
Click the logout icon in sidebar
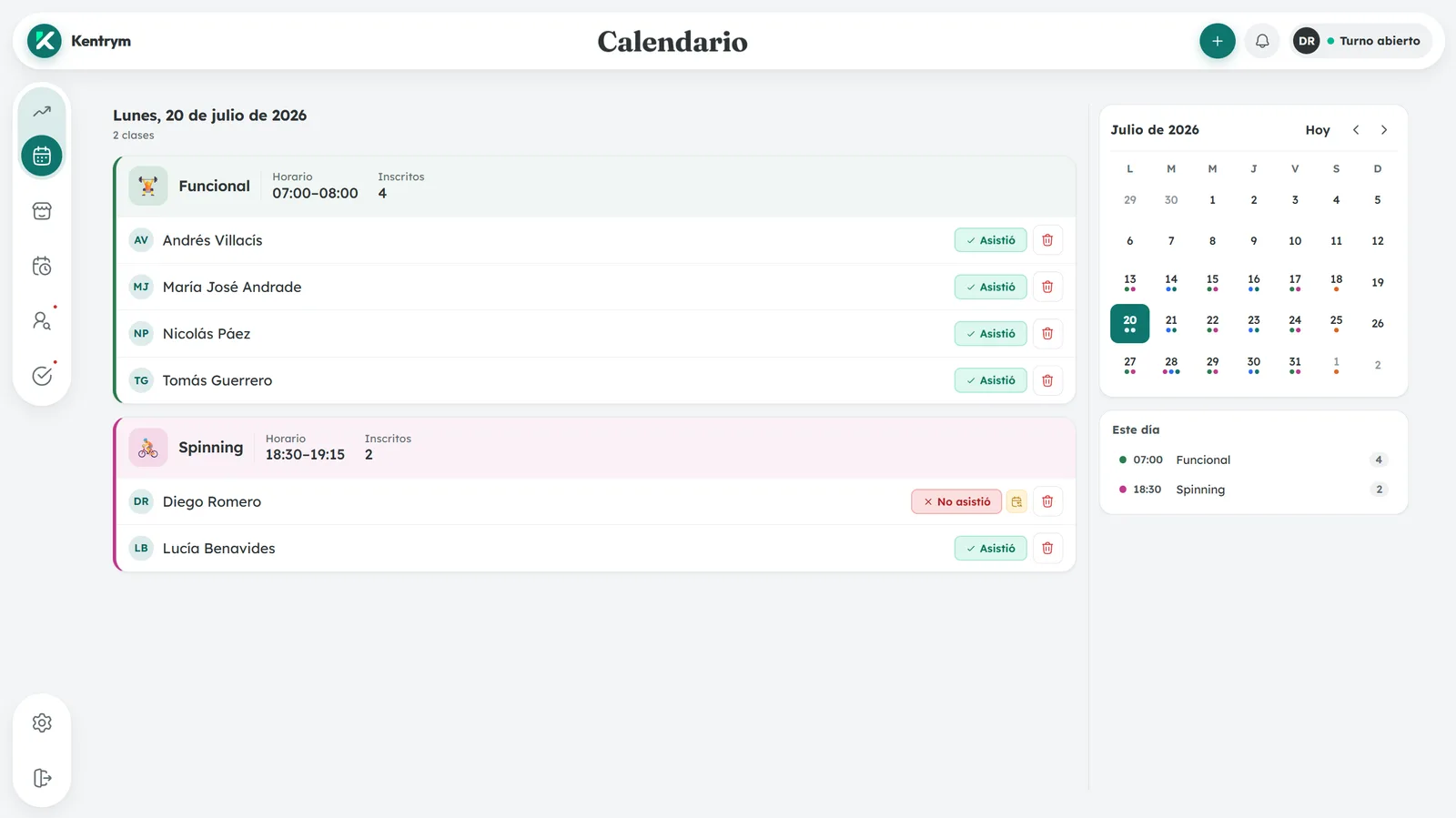(x=42, y=778)
